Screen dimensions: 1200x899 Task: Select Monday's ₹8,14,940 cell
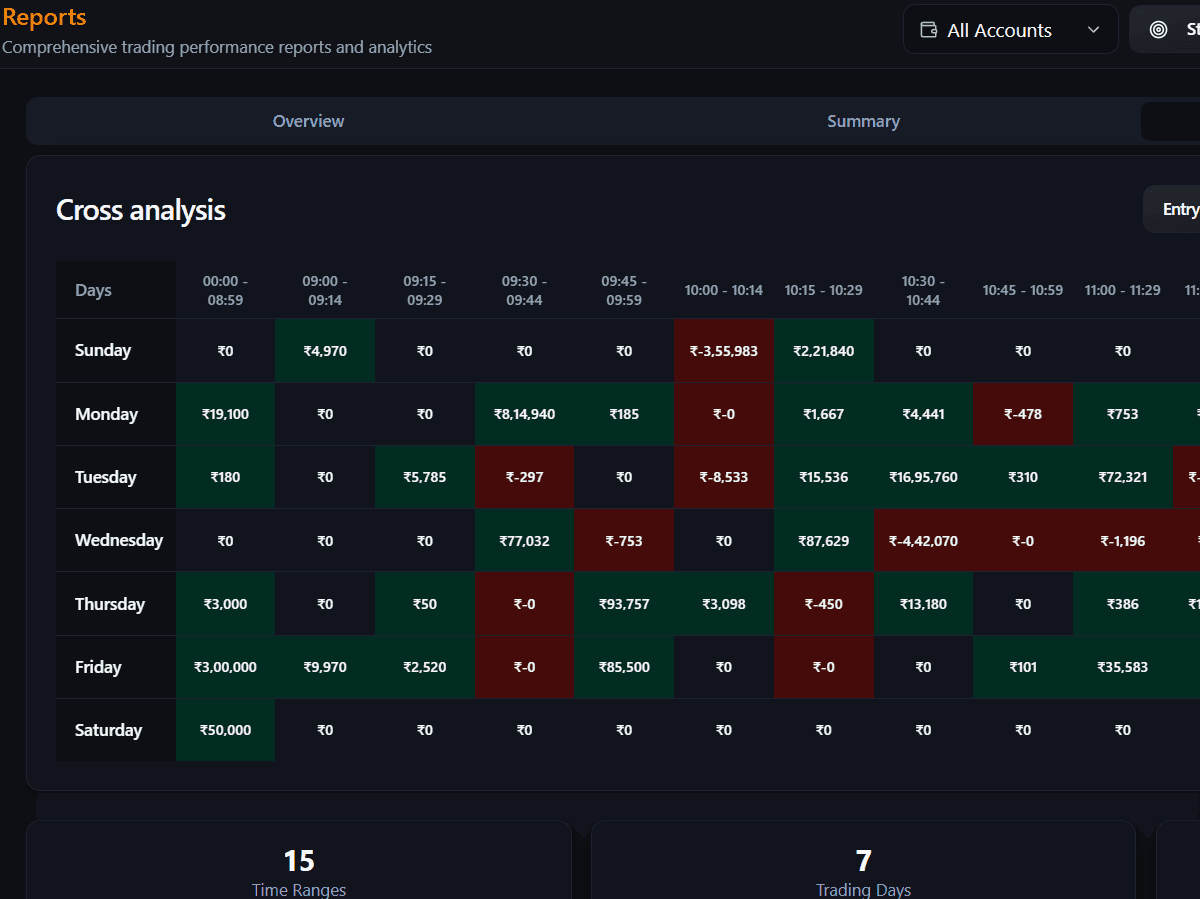pyautogui.click(x=524, y=413)
